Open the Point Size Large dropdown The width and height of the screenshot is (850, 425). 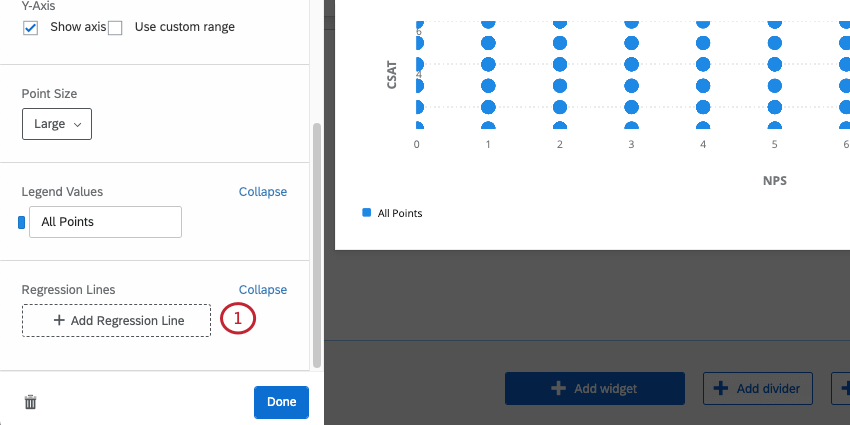[x=57, y=124]
